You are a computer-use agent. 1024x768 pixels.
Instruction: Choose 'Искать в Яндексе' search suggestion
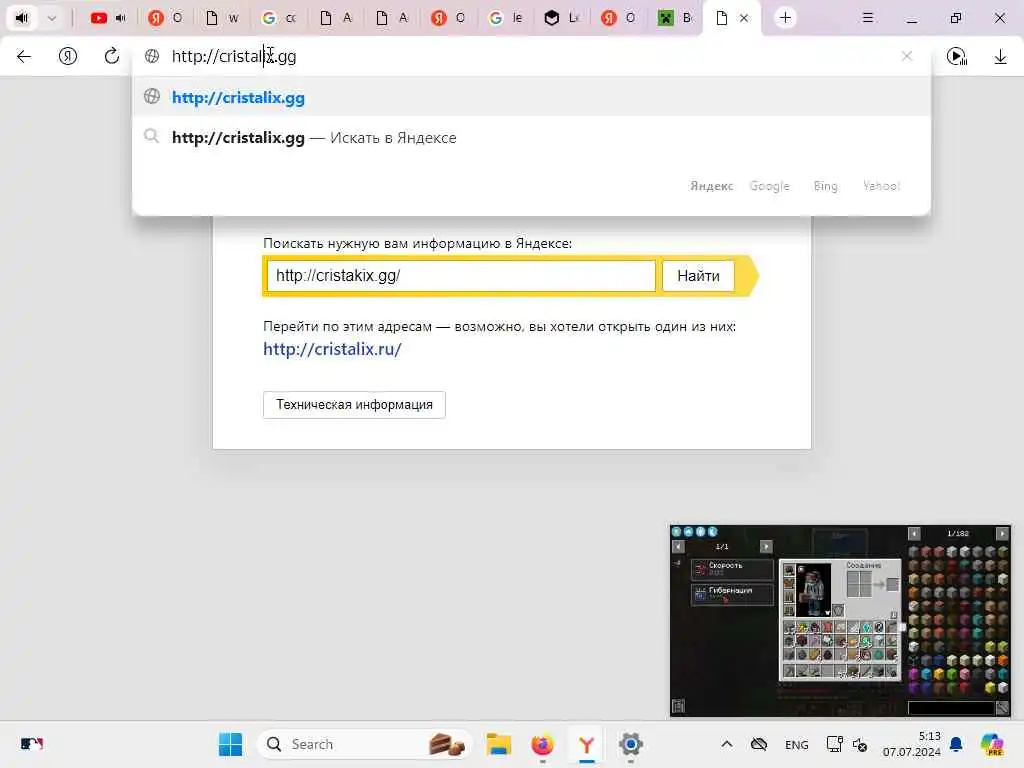pos(531,138)
